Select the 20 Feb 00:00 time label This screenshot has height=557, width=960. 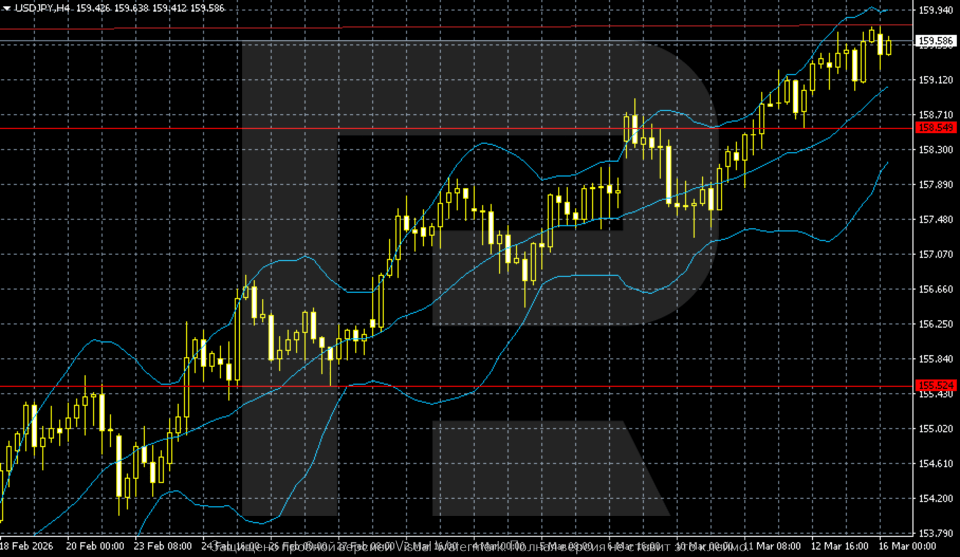[x=95, y=548]
